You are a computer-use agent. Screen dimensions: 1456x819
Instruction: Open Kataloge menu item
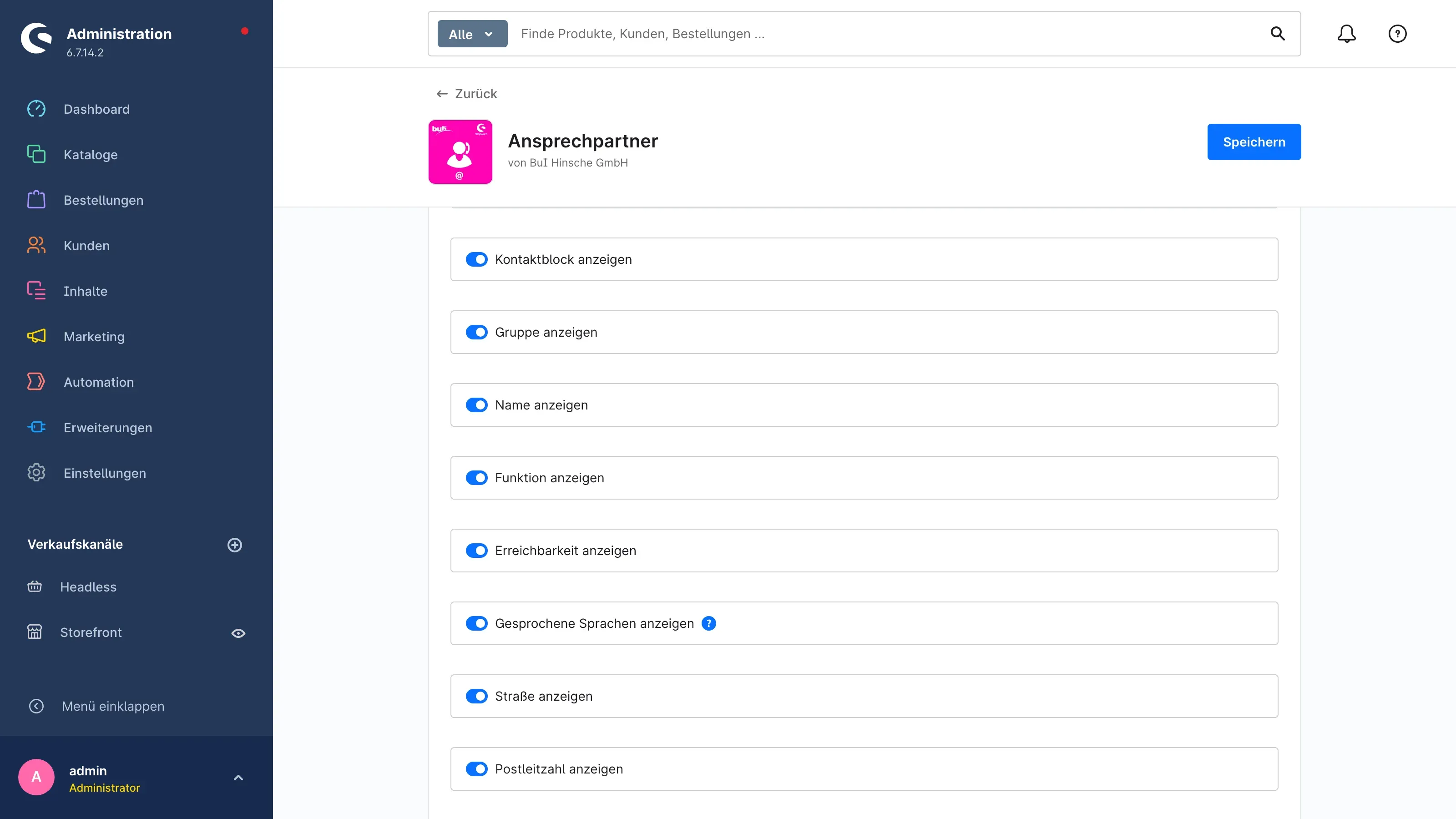[91, 154]
